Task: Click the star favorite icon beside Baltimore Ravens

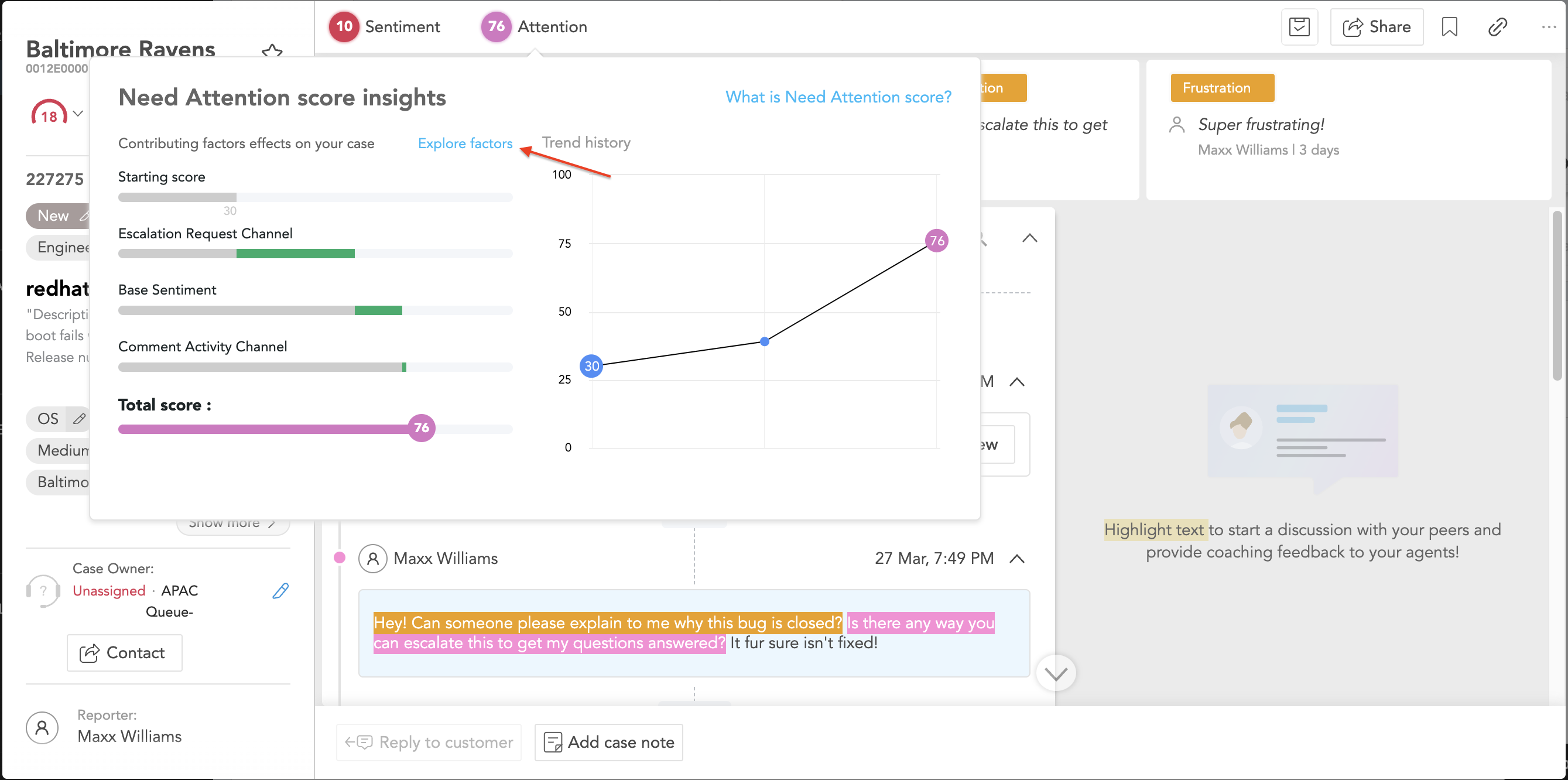Action: coord(272,52)
